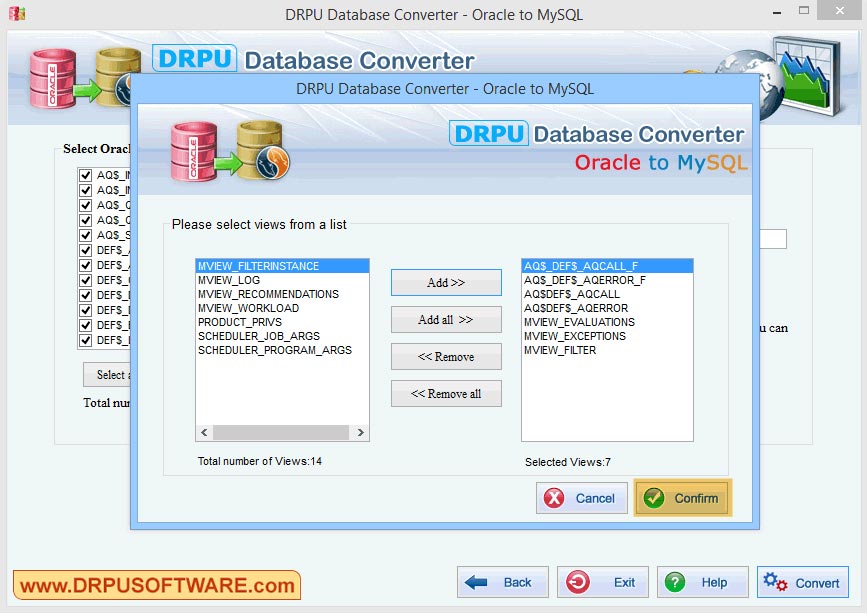Click the red X icon on Cancel
This screenshot has width=867, height=614.
(553, 498)
